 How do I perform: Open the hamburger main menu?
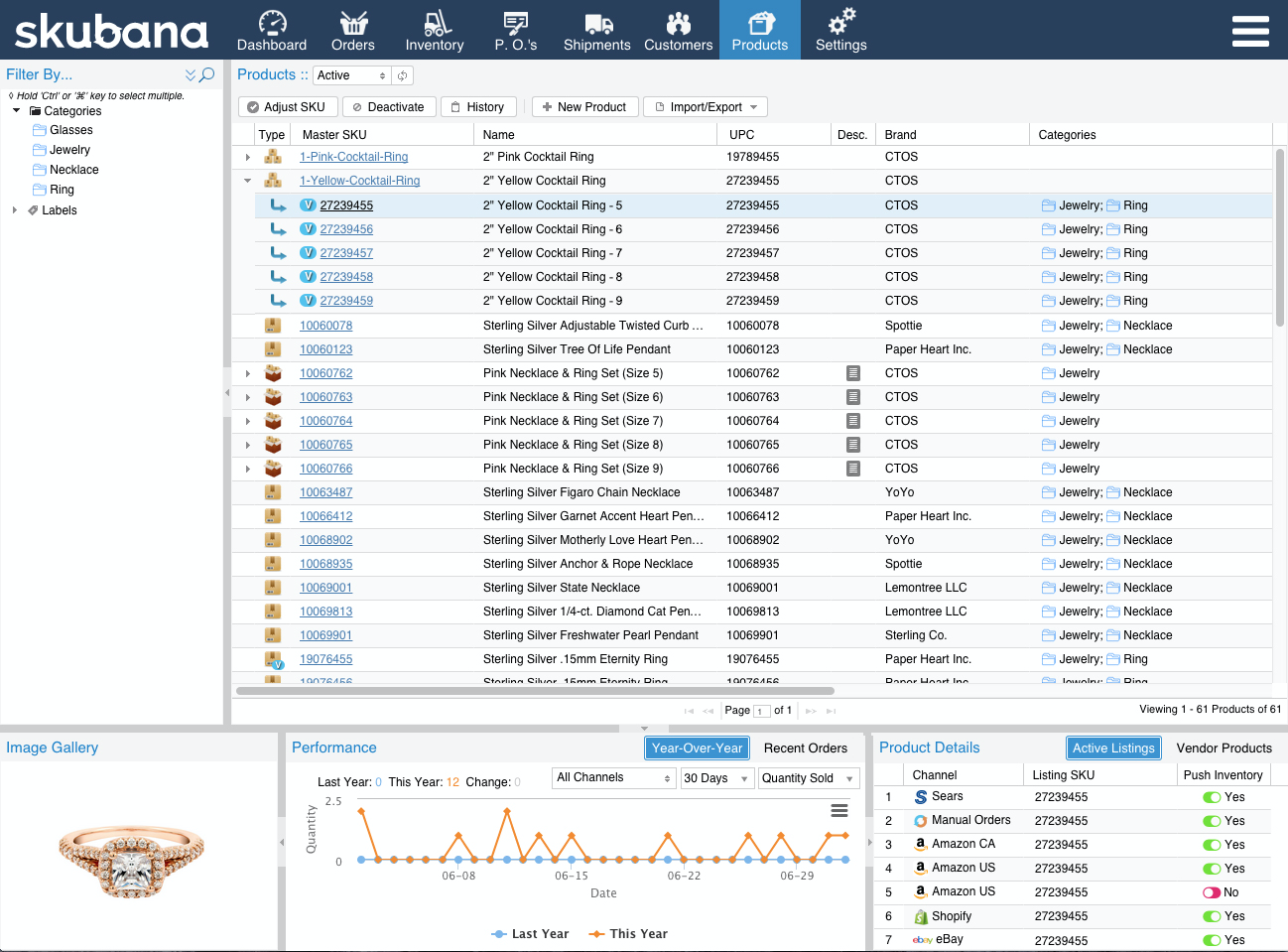1250,31
